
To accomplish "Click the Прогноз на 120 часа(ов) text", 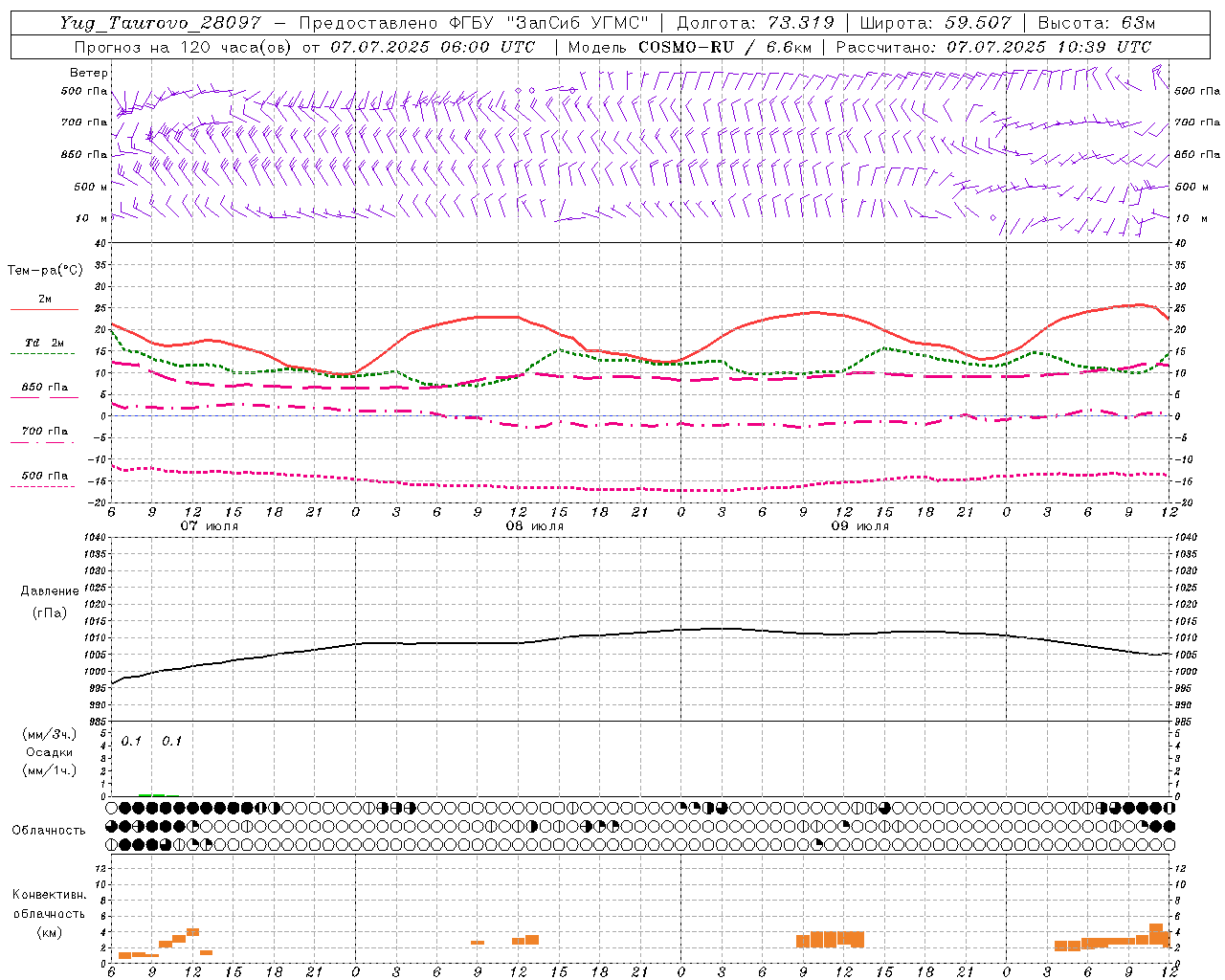I will (184, 47).
